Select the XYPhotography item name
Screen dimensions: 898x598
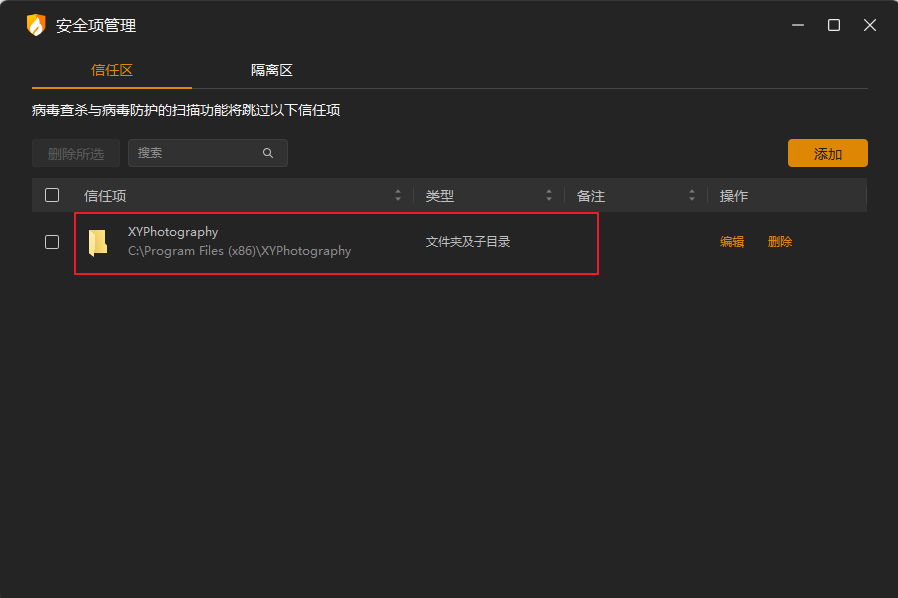(x=173, y=232)
